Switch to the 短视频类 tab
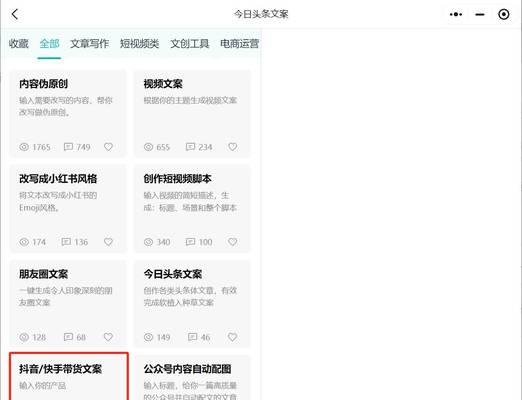The image size is (522, 400). click(139, 43)
